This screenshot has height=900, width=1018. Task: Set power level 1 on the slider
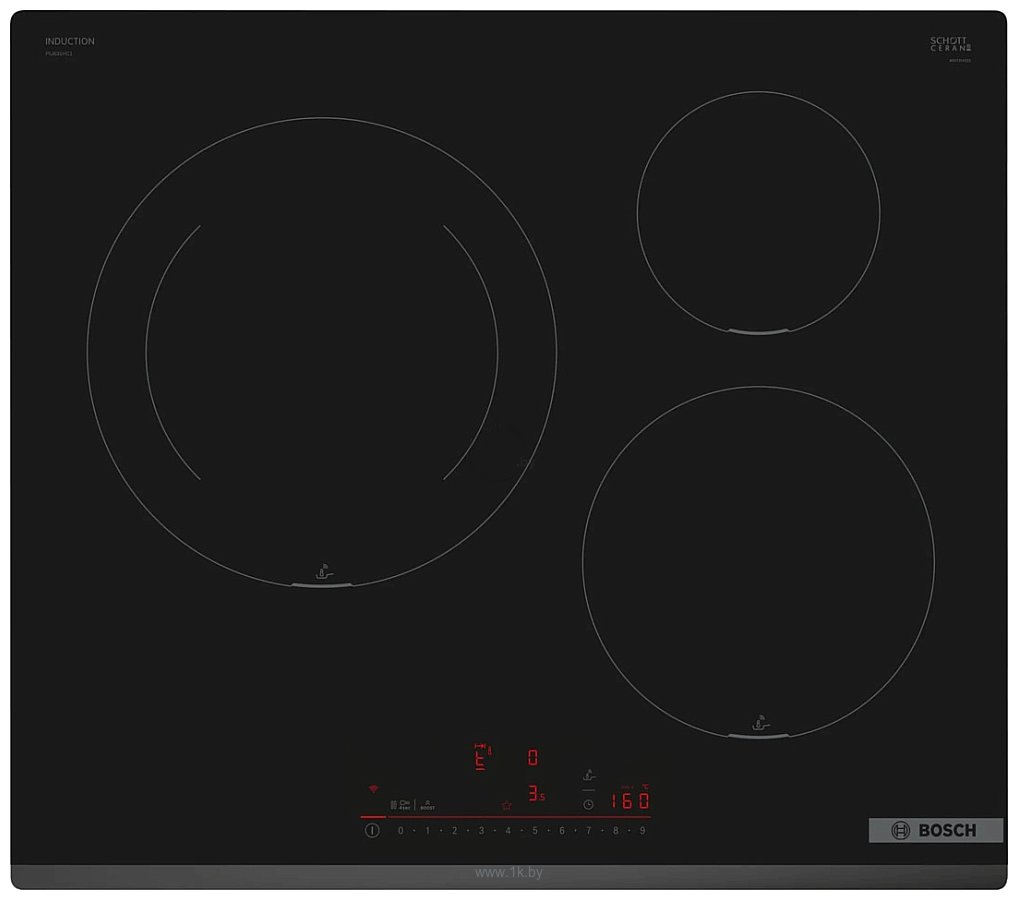(427, 831)
